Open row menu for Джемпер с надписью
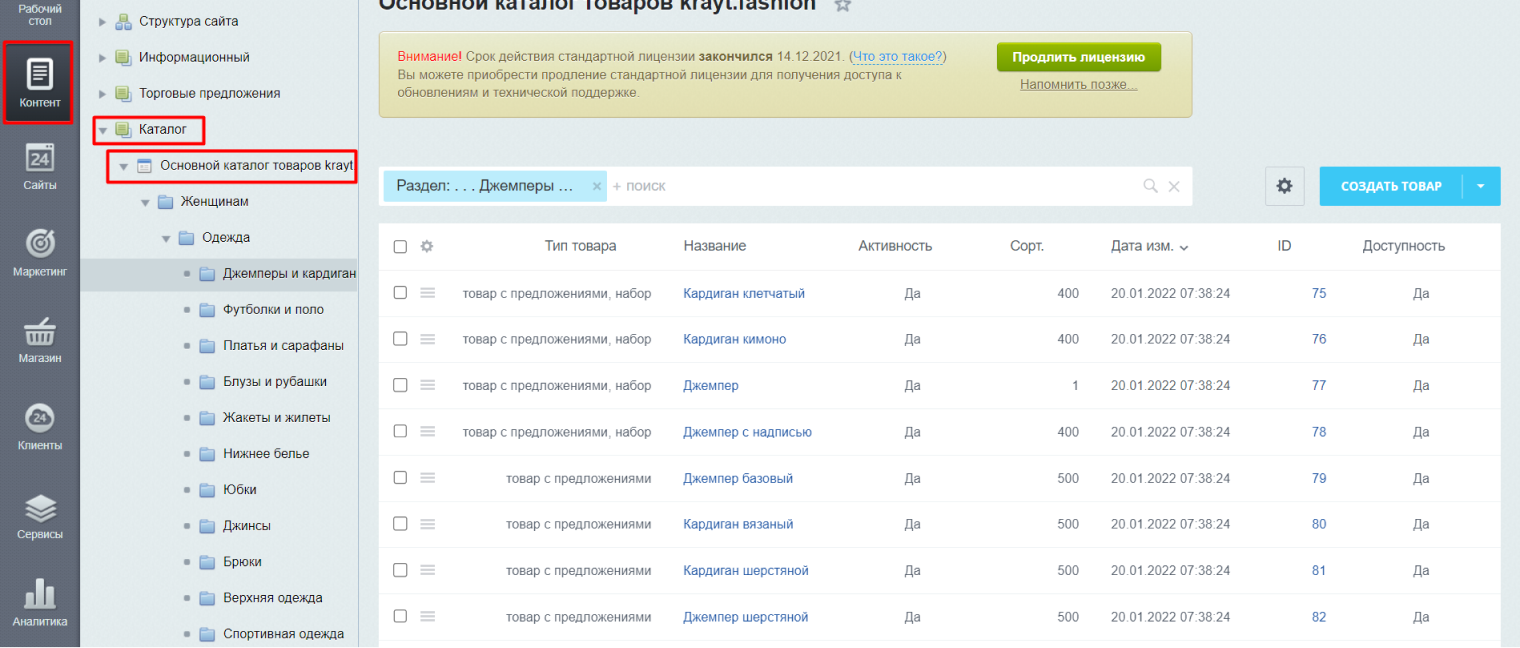The width and height of the screenshot is (1520, 648). click(428, 432)
